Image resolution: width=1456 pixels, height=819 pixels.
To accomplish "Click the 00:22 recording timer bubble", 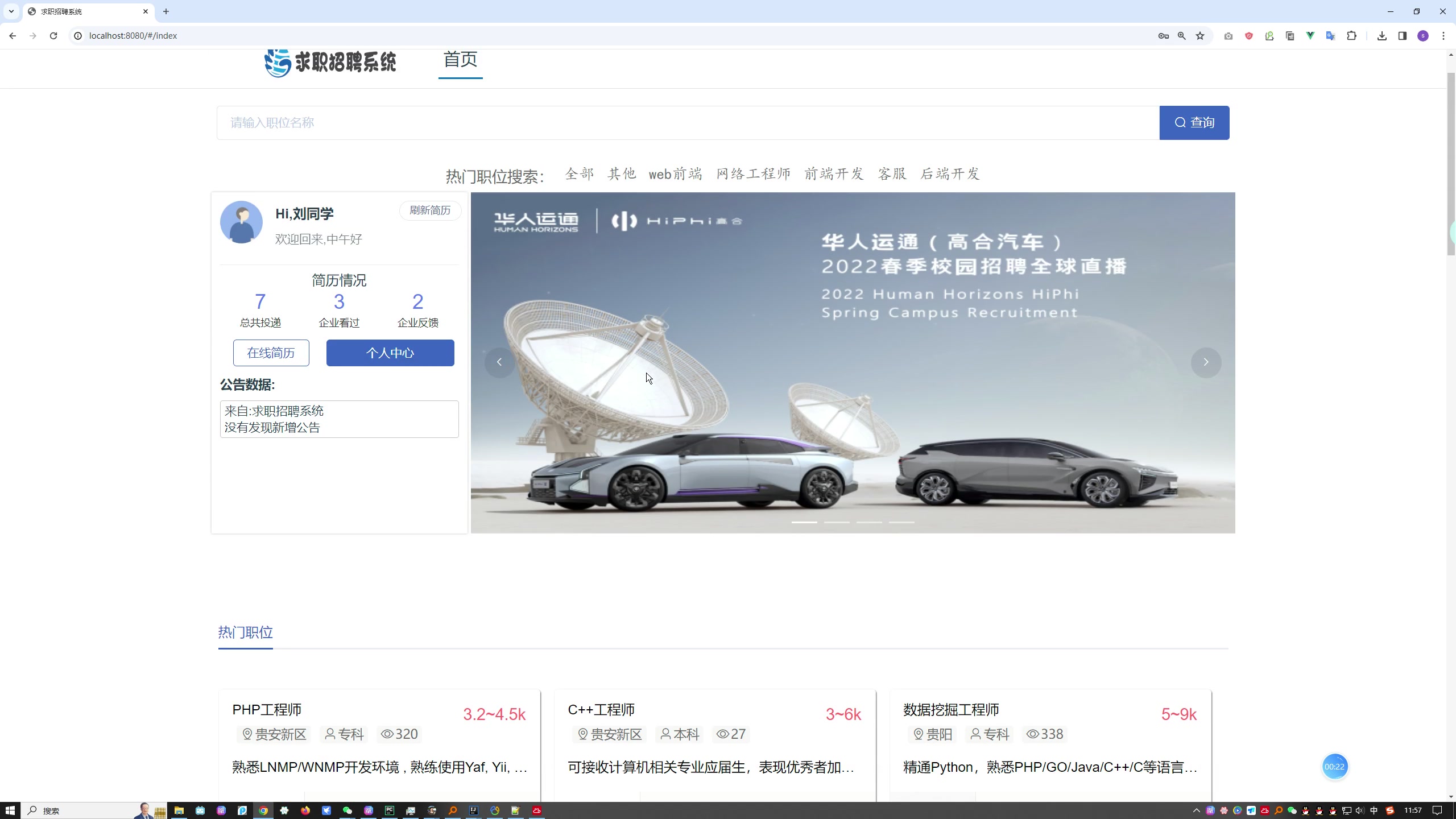I will pyautogui.click(x=1334, y=767).
